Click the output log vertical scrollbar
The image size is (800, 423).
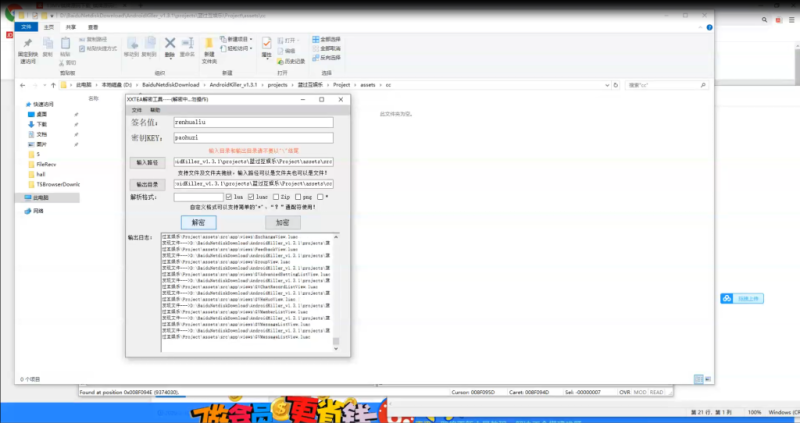[x=335, y=290]
